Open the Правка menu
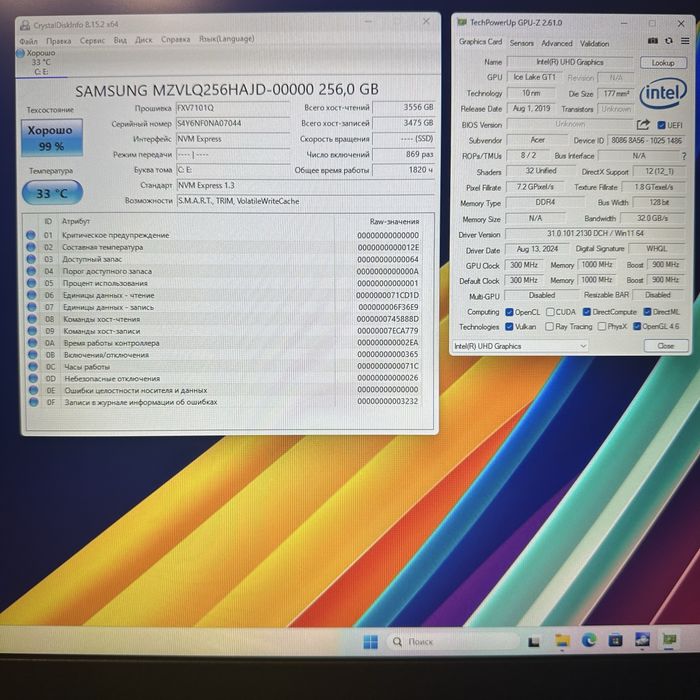 (x=58, y=41)
